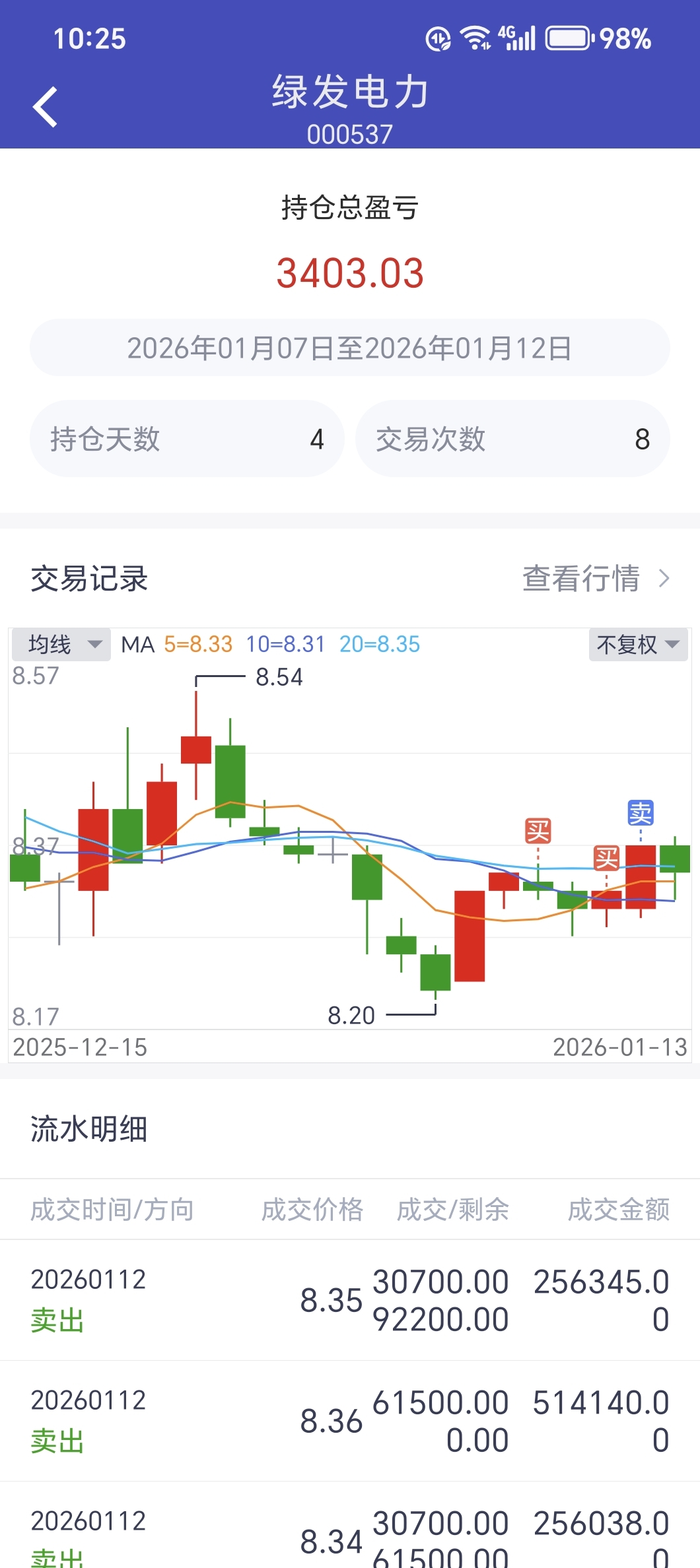Open the 不复权 adjustment dropdown

(x=637, y=644)
